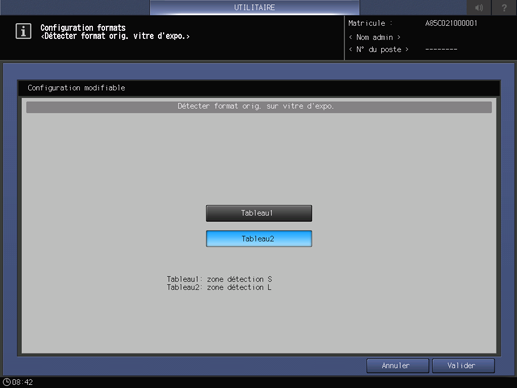Click the 08:42 time display
Viewport: 517px width, 388px height.
[22, 382]
